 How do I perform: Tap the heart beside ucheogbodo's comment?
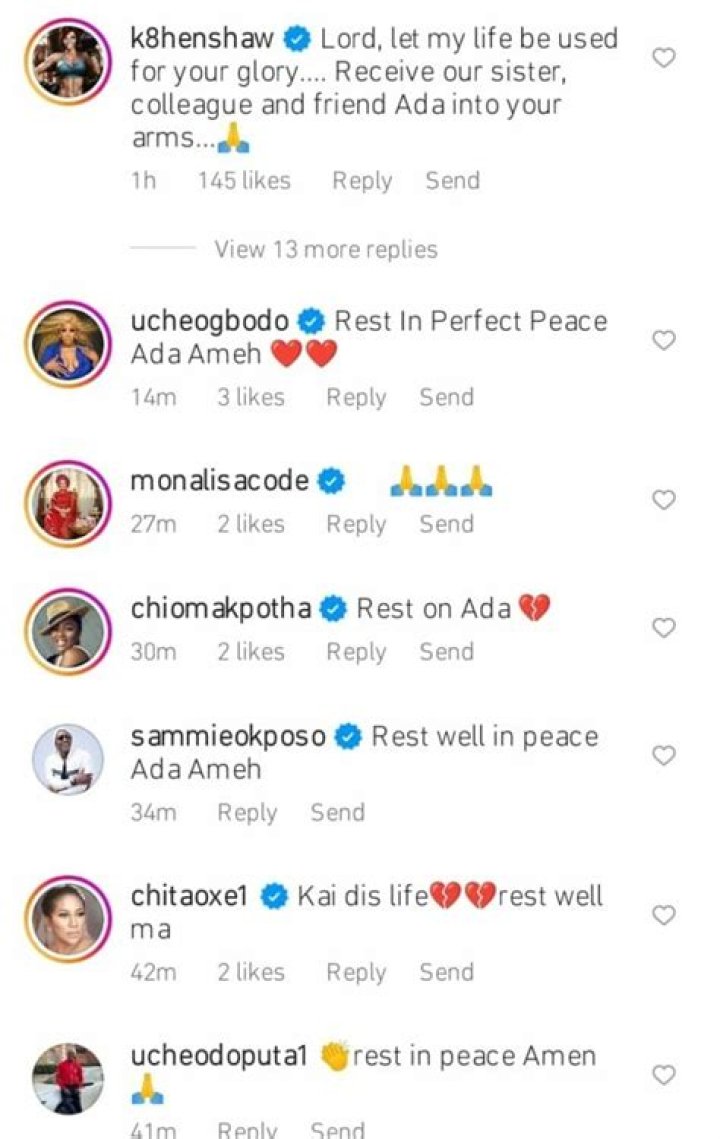tap(662, 340)
